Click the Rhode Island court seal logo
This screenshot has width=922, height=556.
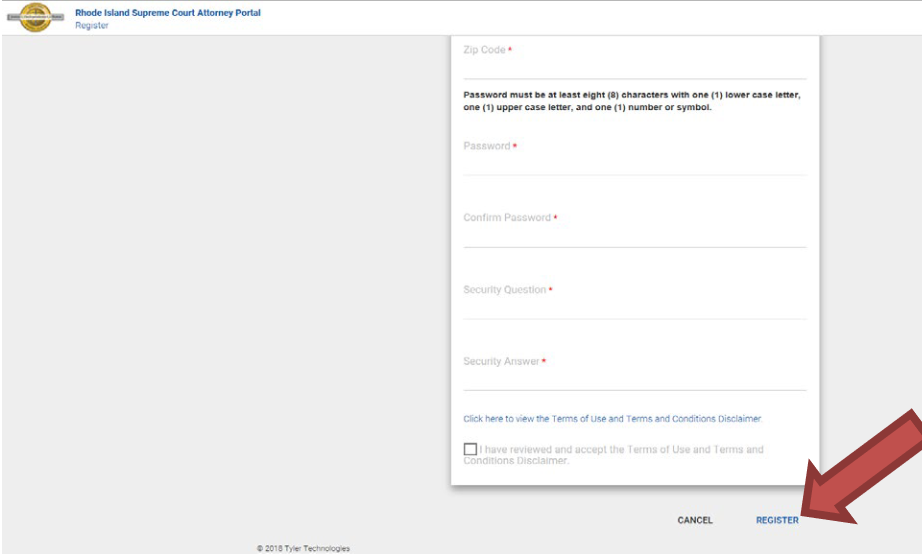pyautogui.click(x=35, y=18)
